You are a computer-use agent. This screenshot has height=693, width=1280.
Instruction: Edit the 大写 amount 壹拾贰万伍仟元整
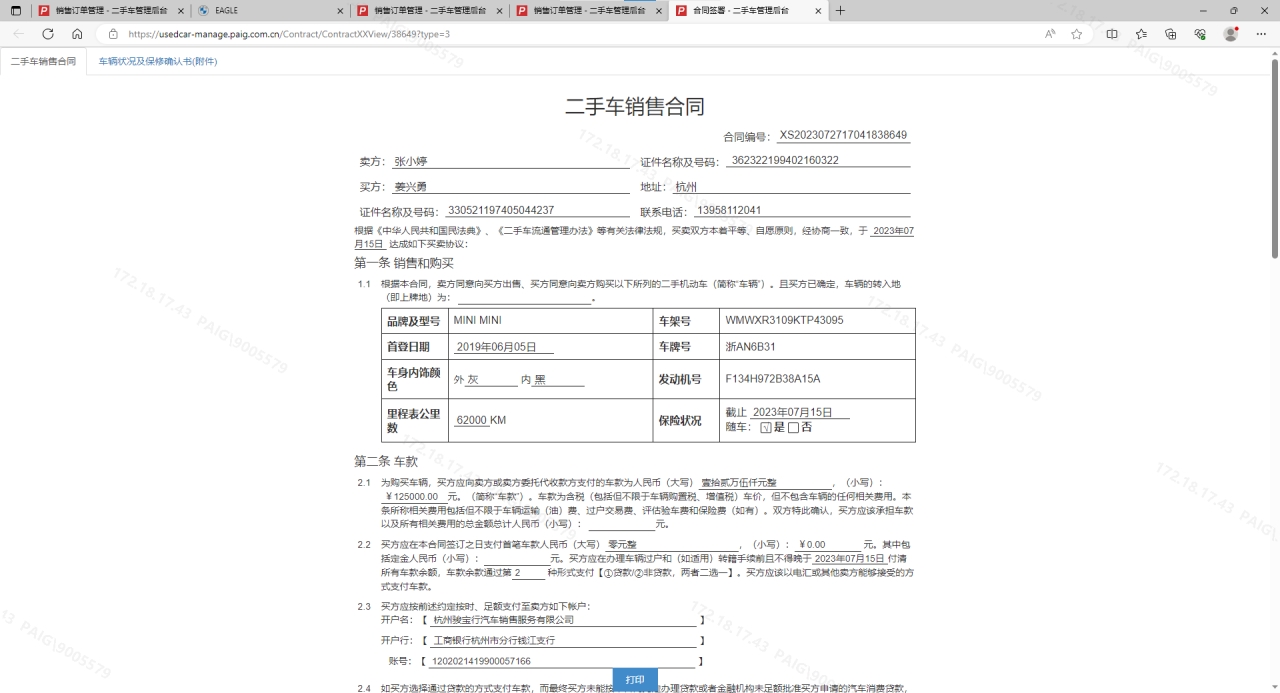(766, 483)
